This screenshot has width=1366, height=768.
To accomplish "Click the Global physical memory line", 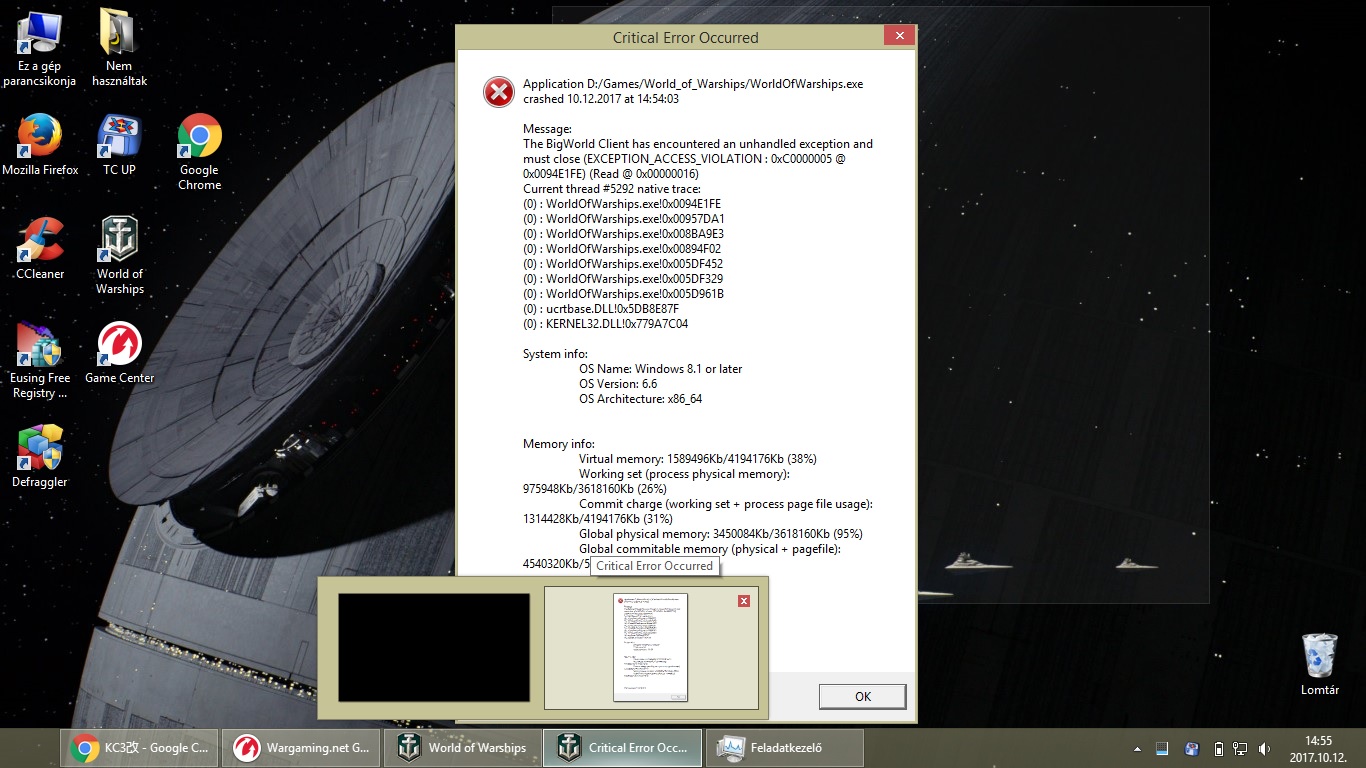I will 721,534.
